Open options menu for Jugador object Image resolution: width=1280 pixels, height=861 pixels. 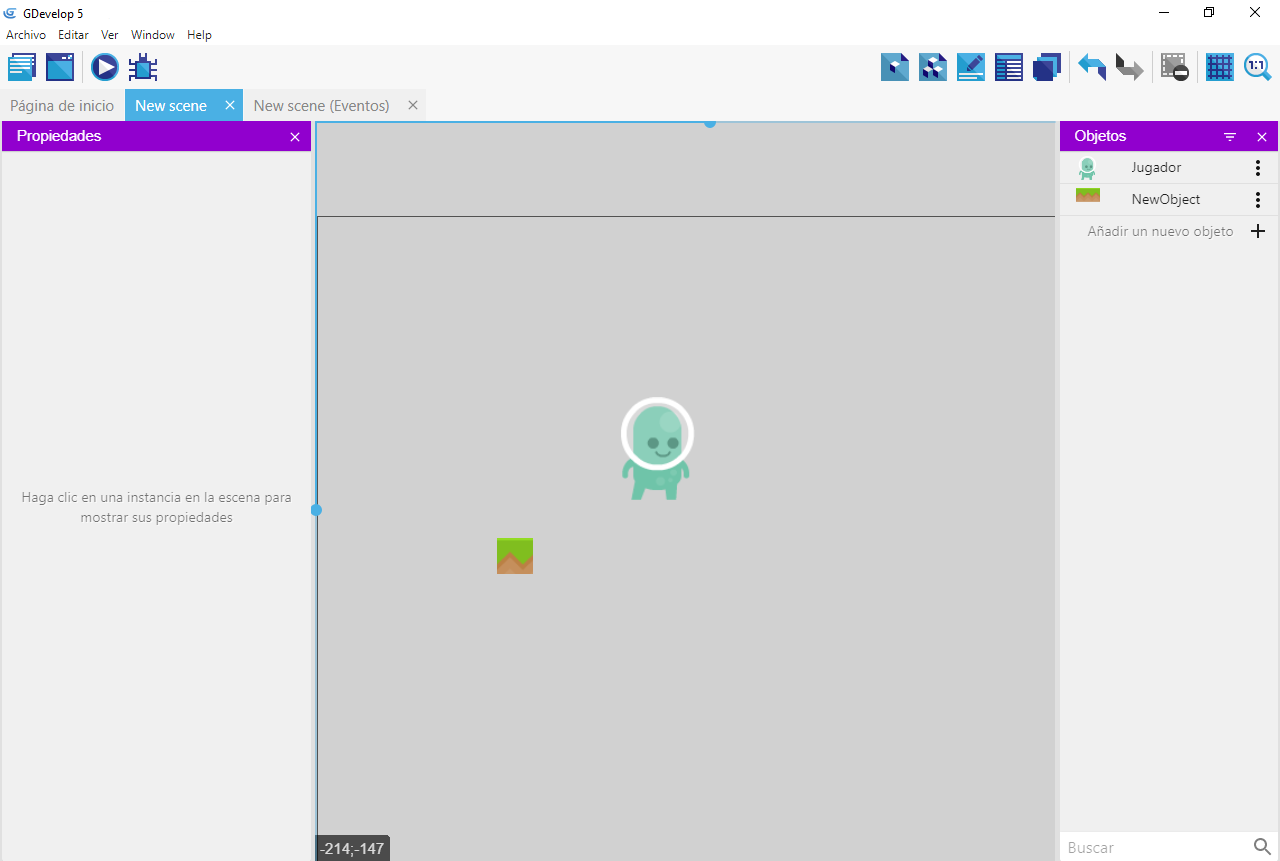[1258, 168]
